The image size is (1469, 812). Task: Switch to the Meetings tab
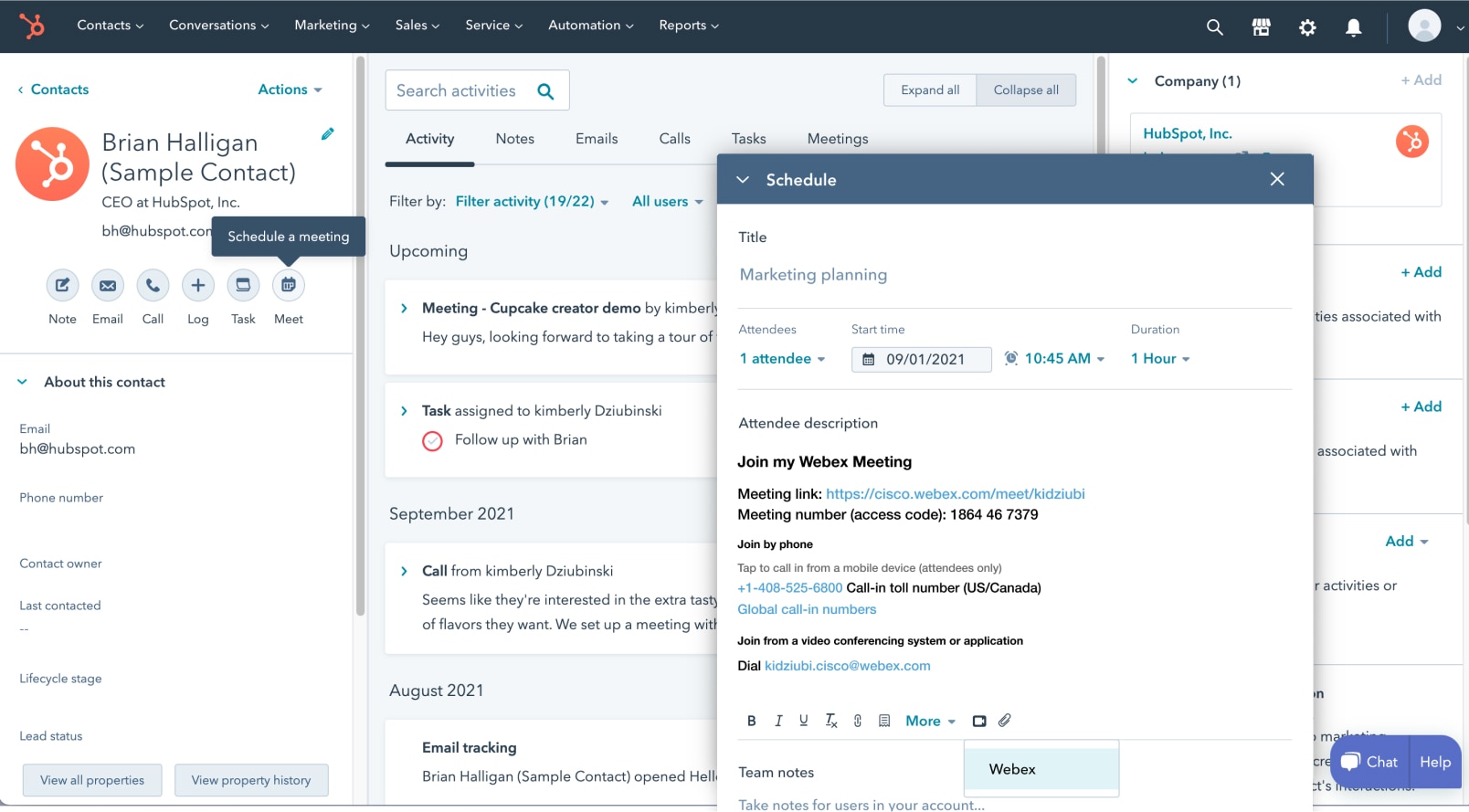(x=838, y=139)
